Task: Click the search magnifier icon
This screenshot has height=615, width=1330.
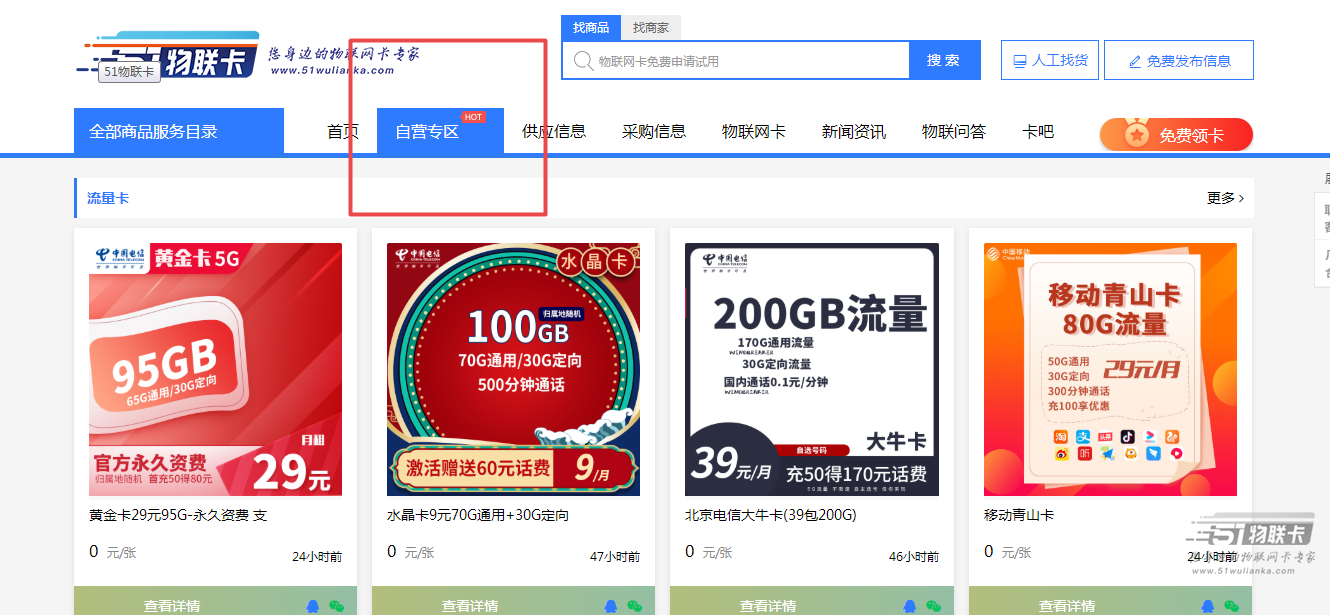Action: 583,61
